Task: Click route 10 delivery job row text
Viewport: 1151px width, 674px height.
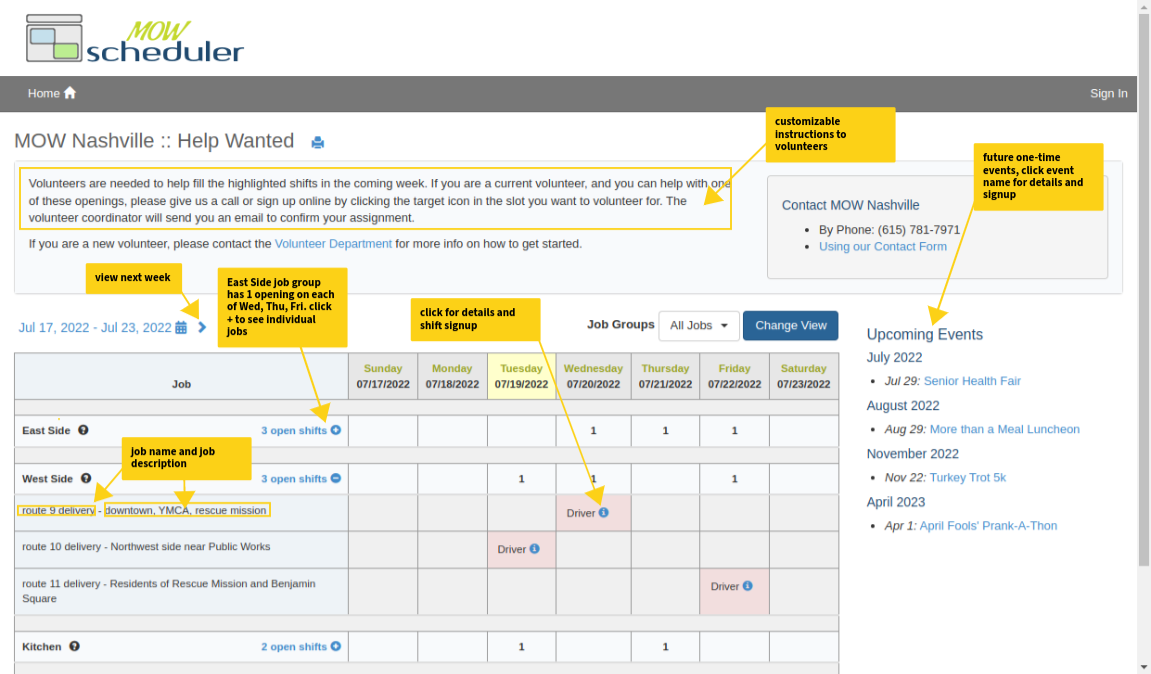Action: [x=146, y=546]
